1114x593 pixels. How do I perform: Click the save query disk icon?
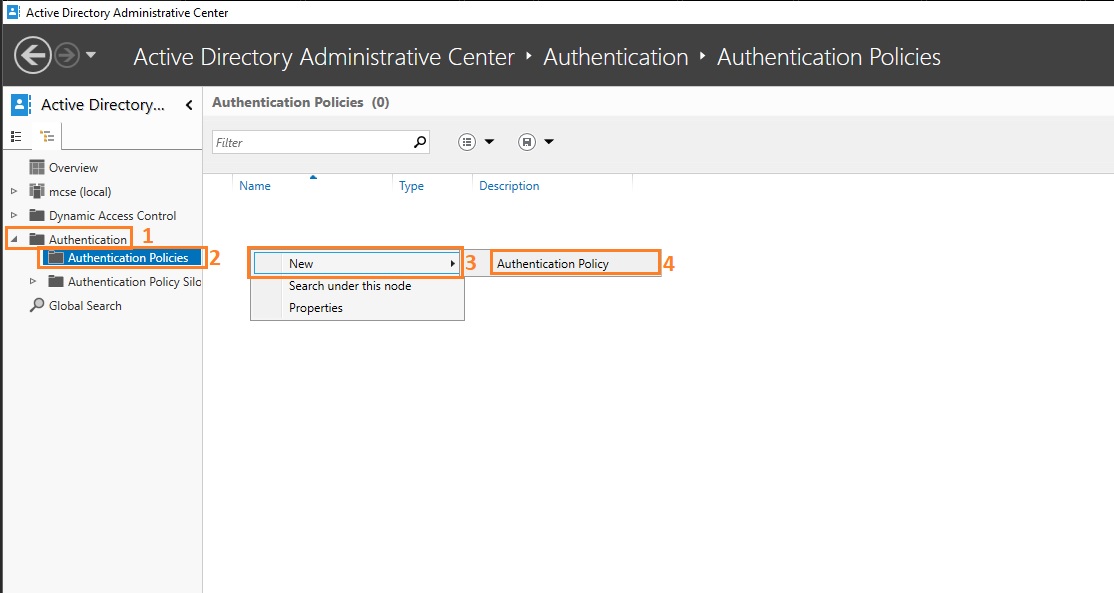[x=527, y=141]
